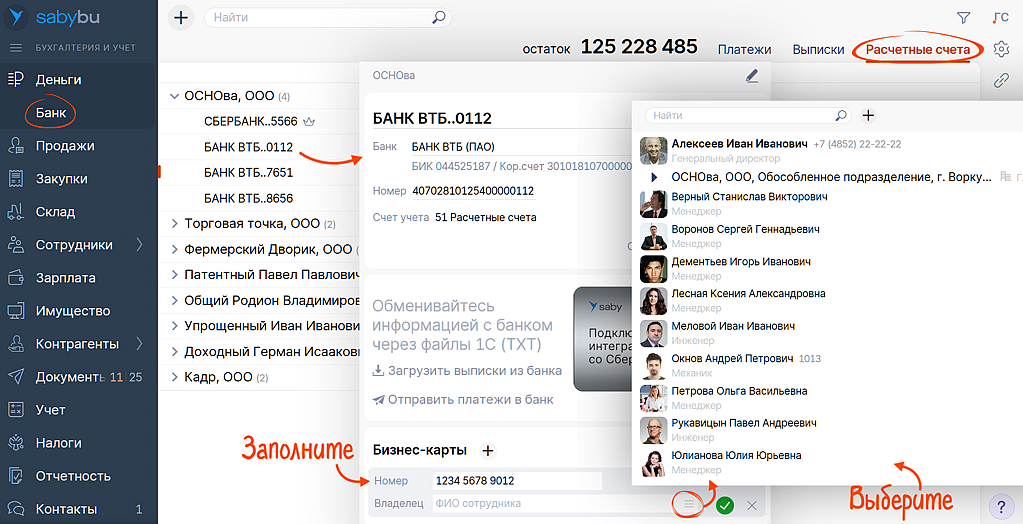This screenshot has height=524, width=1023.
Task: Select employee Лесная Ксения Александровна
Action: tap(748, 294)
